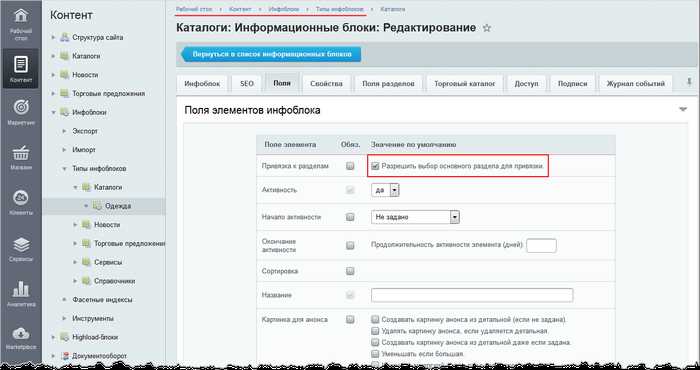
Task: Follow the Контент breadcrumb link
Action: coord(240,9)
